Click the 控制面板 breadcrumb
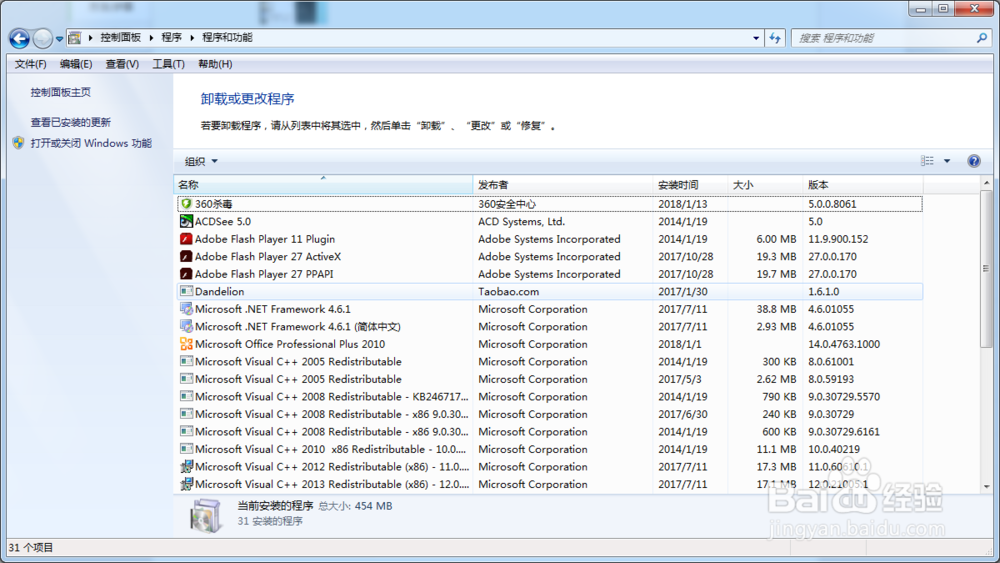 tap(121, 38)
